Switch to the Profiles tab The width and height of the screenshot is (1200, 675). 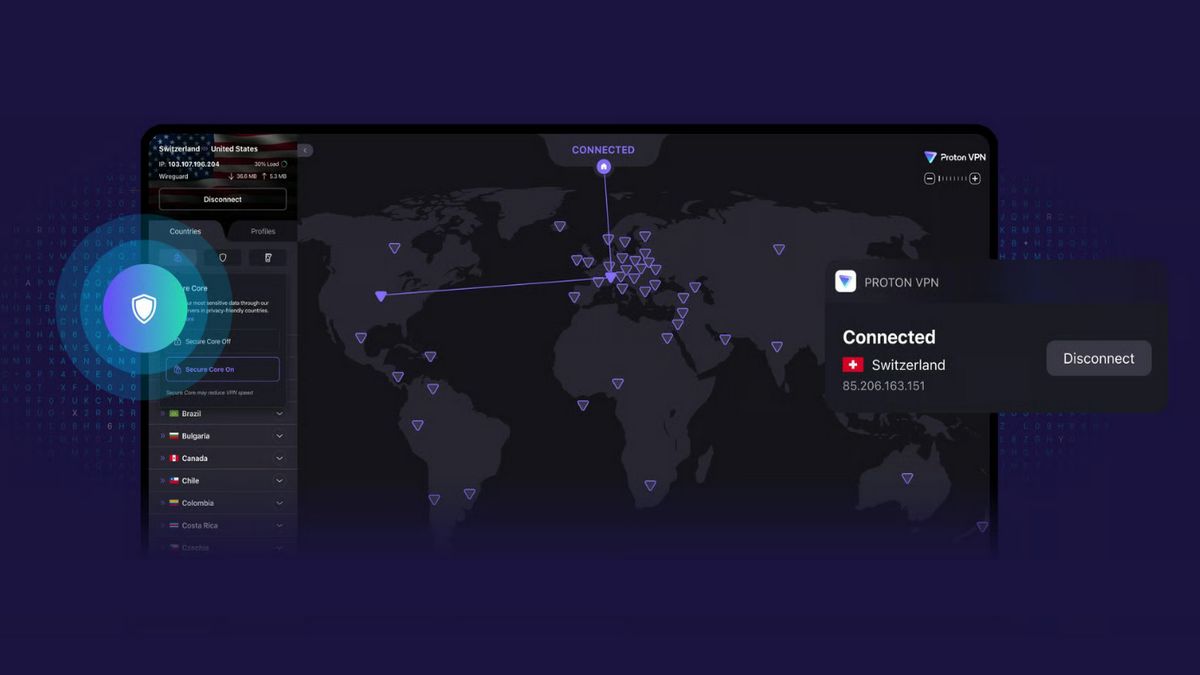click(262, 231)
